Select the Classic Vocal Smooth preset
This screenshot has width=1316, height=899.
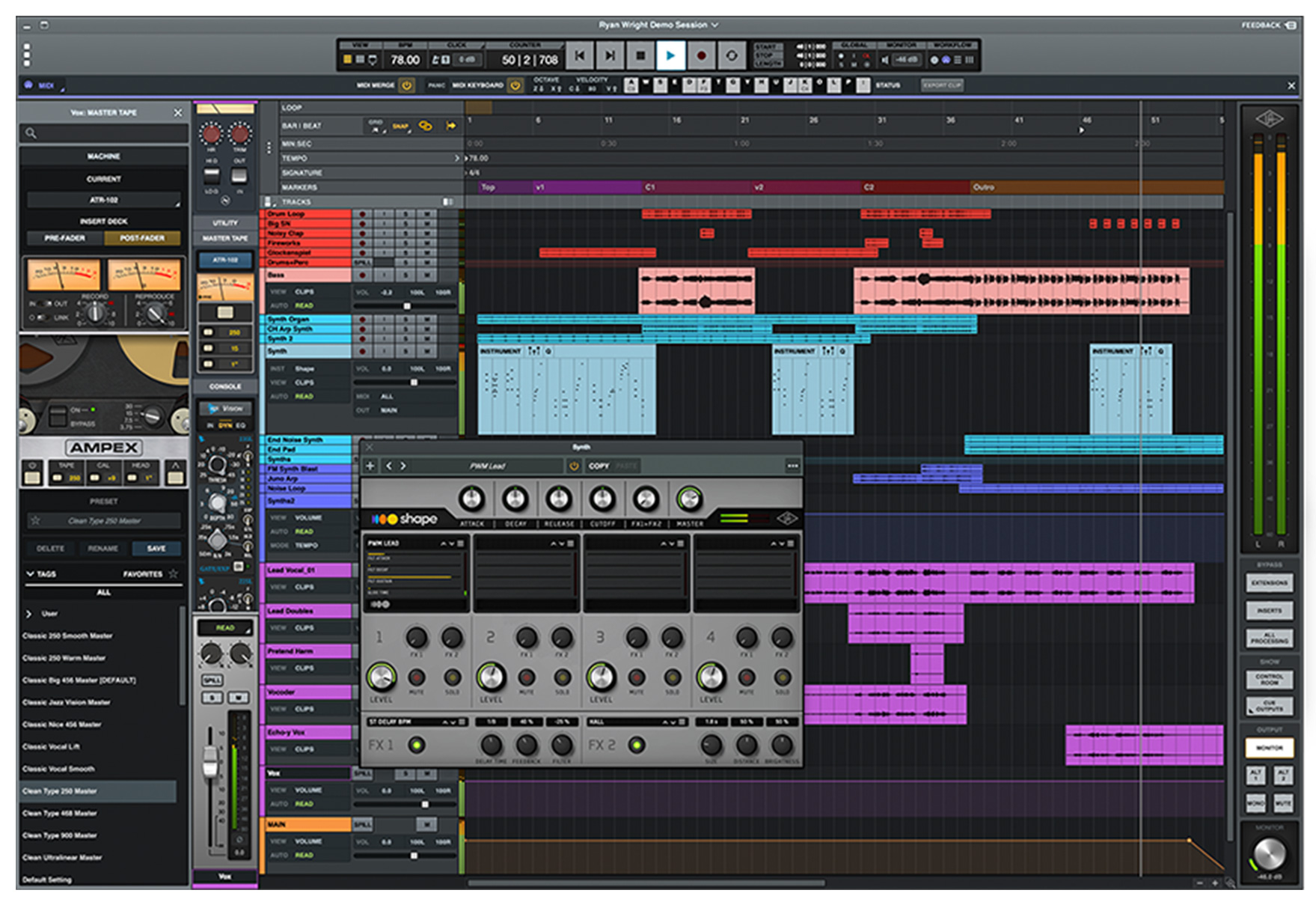[58, 769]
